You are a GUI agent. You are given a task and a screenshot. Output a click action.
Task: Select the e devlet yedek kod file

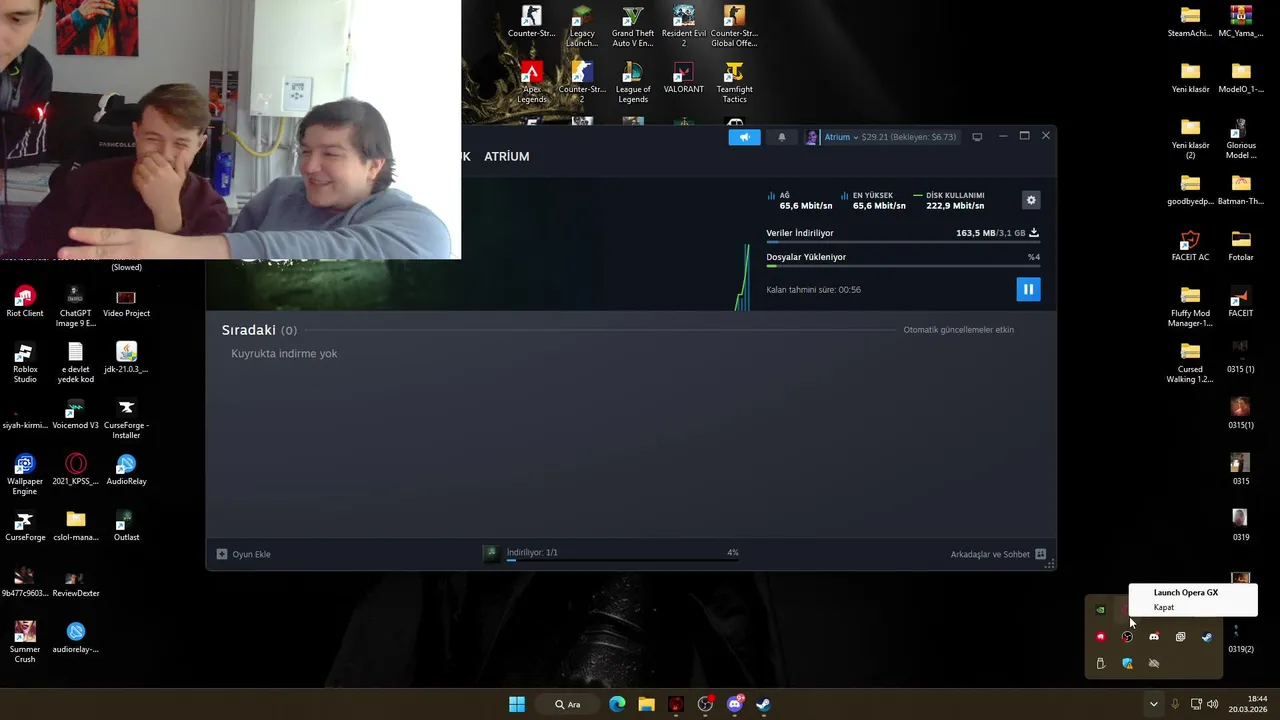76,364
